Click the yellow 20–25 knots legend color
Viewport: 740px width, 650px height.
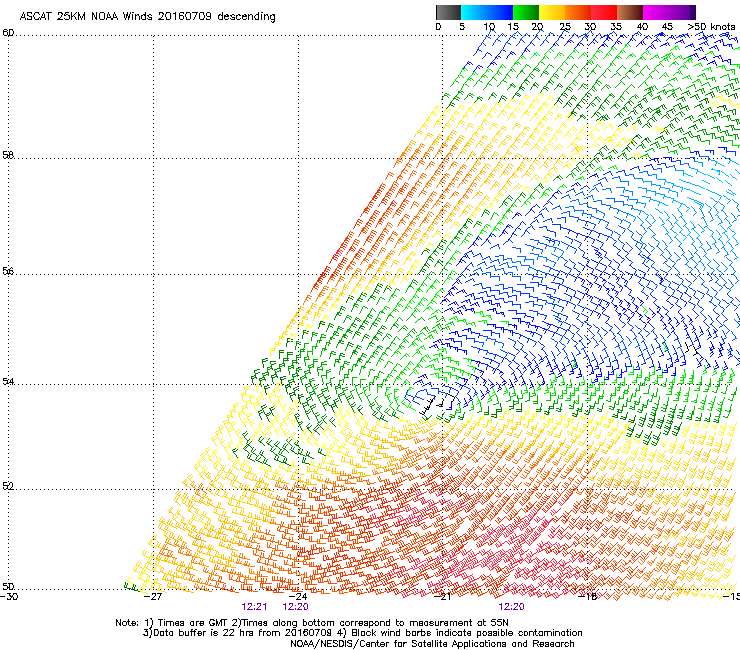click(552, 12)
